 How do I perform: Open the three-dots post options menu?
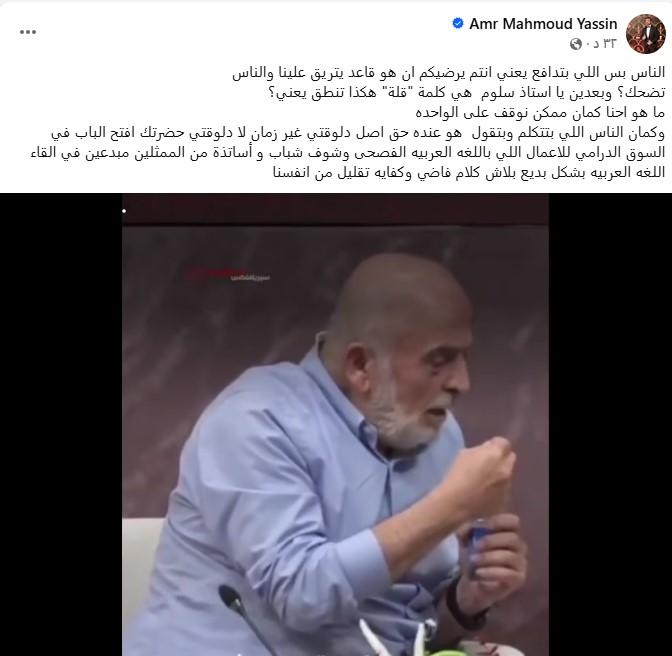coord(28,32)
